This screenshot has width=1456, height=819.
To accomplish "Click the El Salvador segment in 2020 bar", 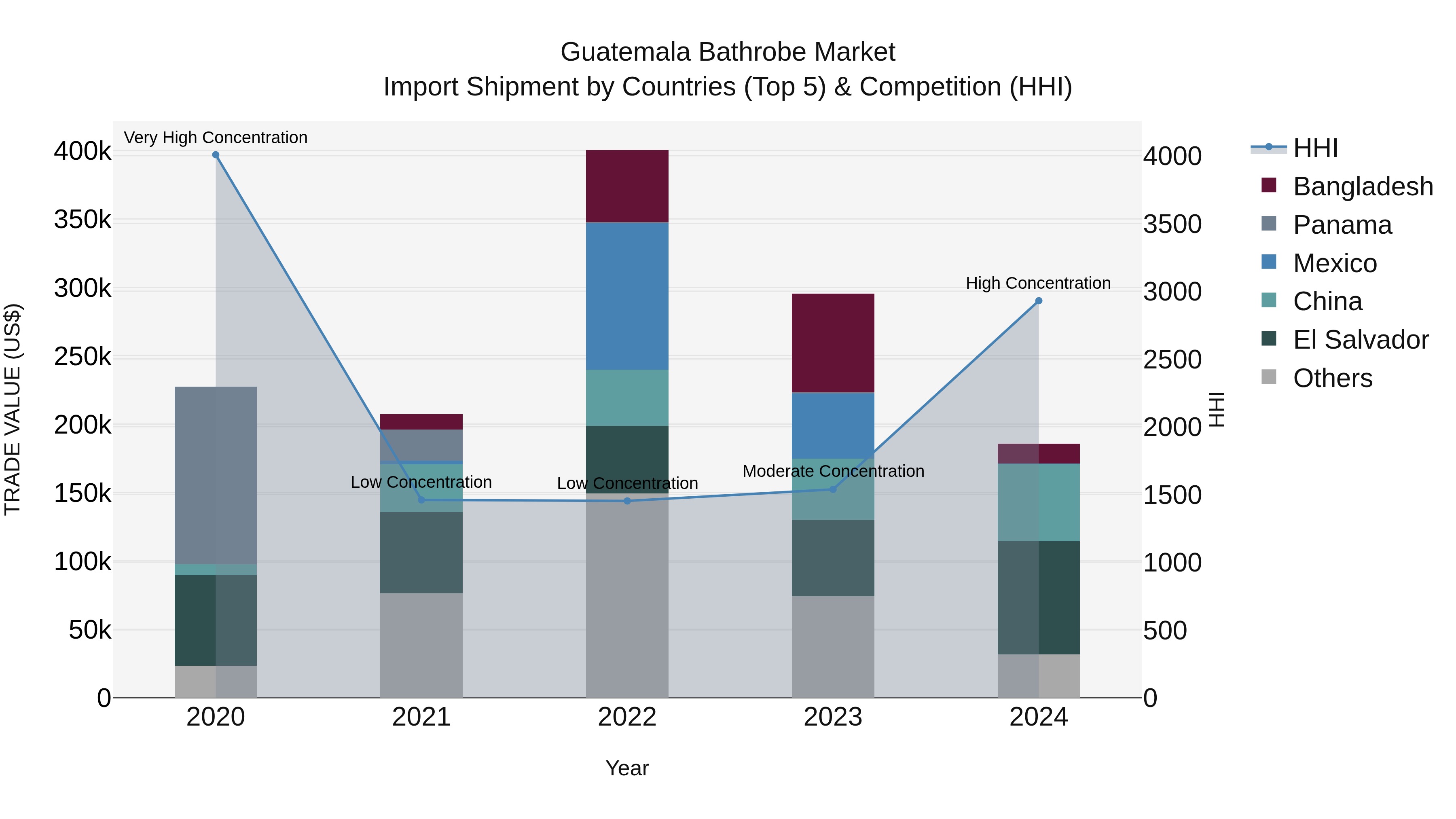I will click(x=215, y=620).
